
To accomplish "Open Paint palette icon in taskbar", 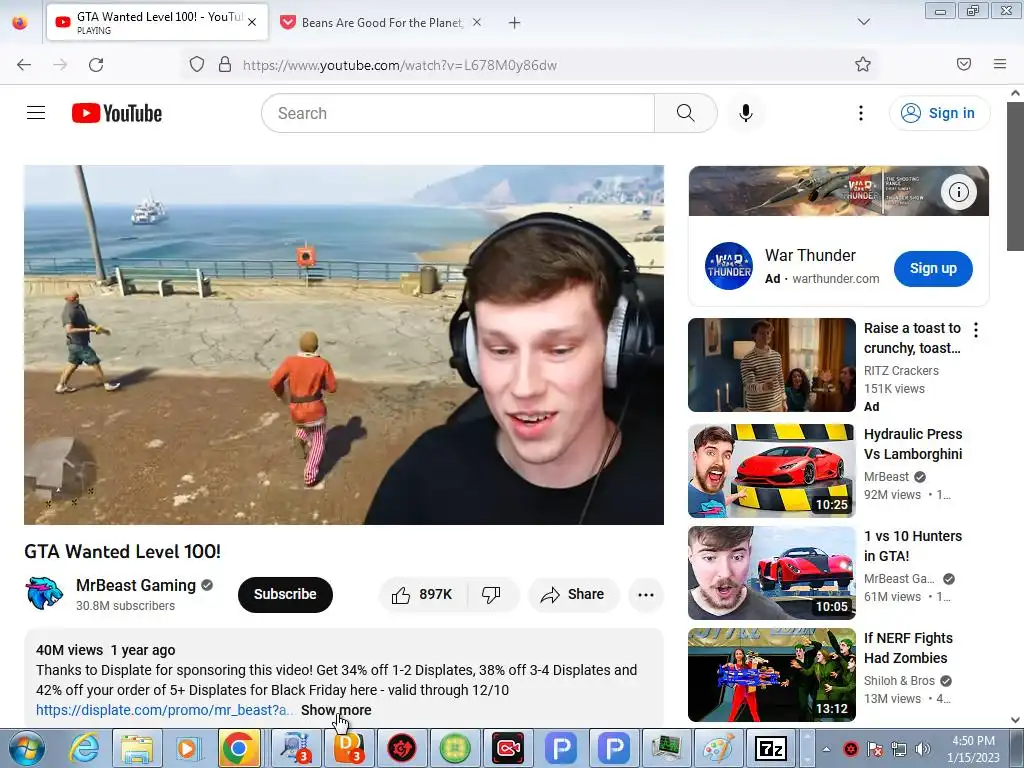I will pyautogui.click(x=718, y=748).
